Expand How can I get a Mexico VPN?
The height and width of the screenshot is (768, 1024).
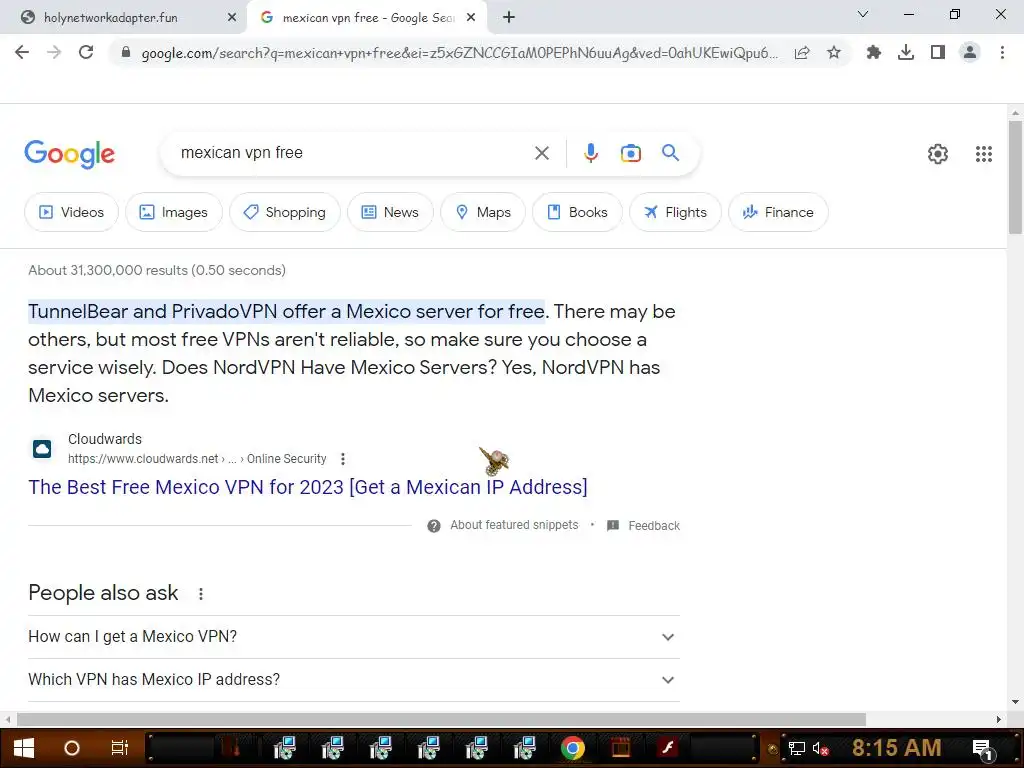pyautogui.click(x=354, y=637)
